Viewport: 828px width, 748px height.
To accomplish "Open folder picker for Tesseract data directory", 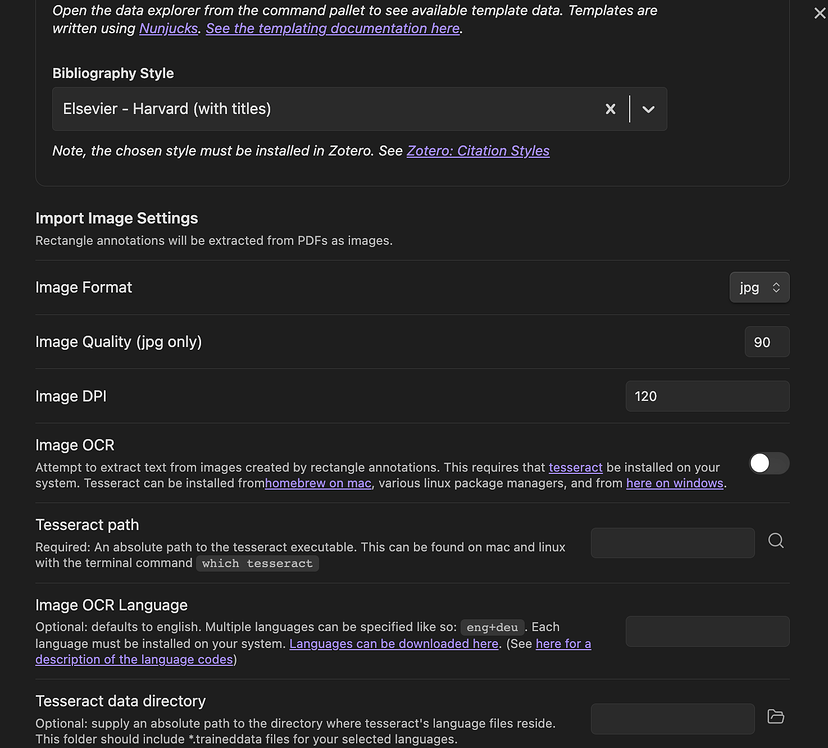I will click(x=776, y=718).
